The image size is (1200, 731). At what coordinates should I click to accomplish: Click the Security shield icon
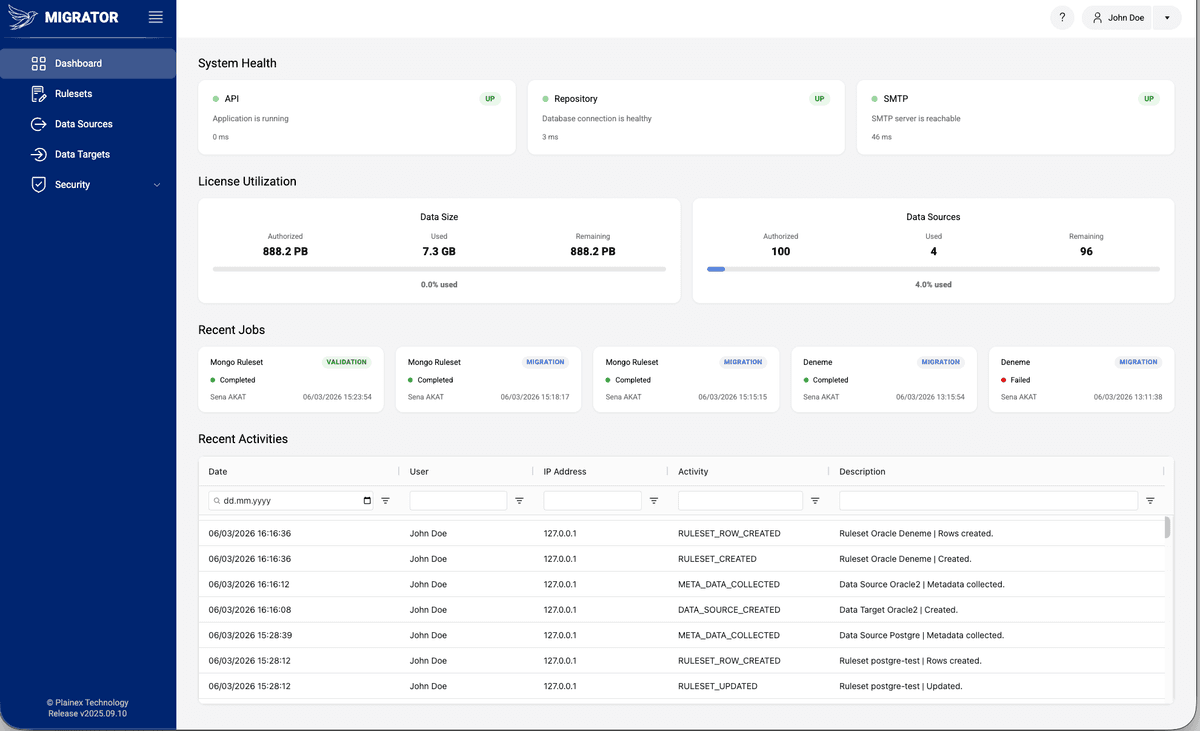(39, 185)
